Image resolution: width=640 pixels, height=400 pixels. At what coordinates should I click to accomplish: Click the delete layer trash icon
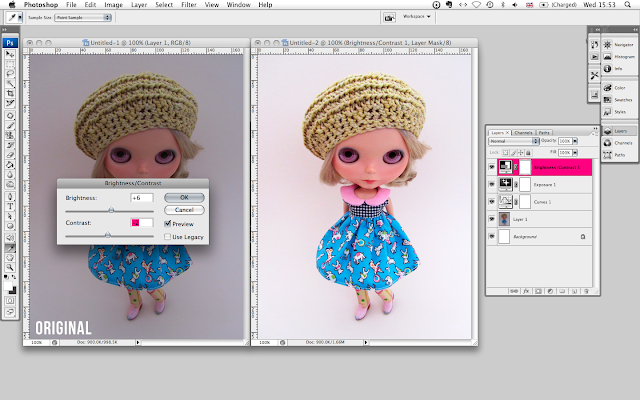[585, 290]
